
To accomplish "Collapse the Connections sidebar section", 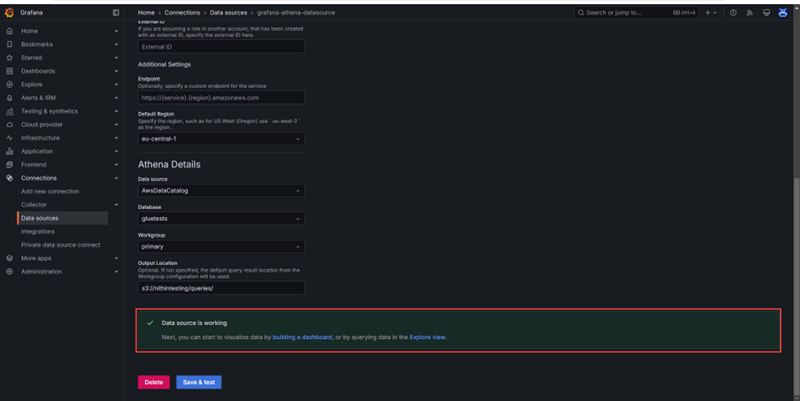I will (x=116, y=178).
